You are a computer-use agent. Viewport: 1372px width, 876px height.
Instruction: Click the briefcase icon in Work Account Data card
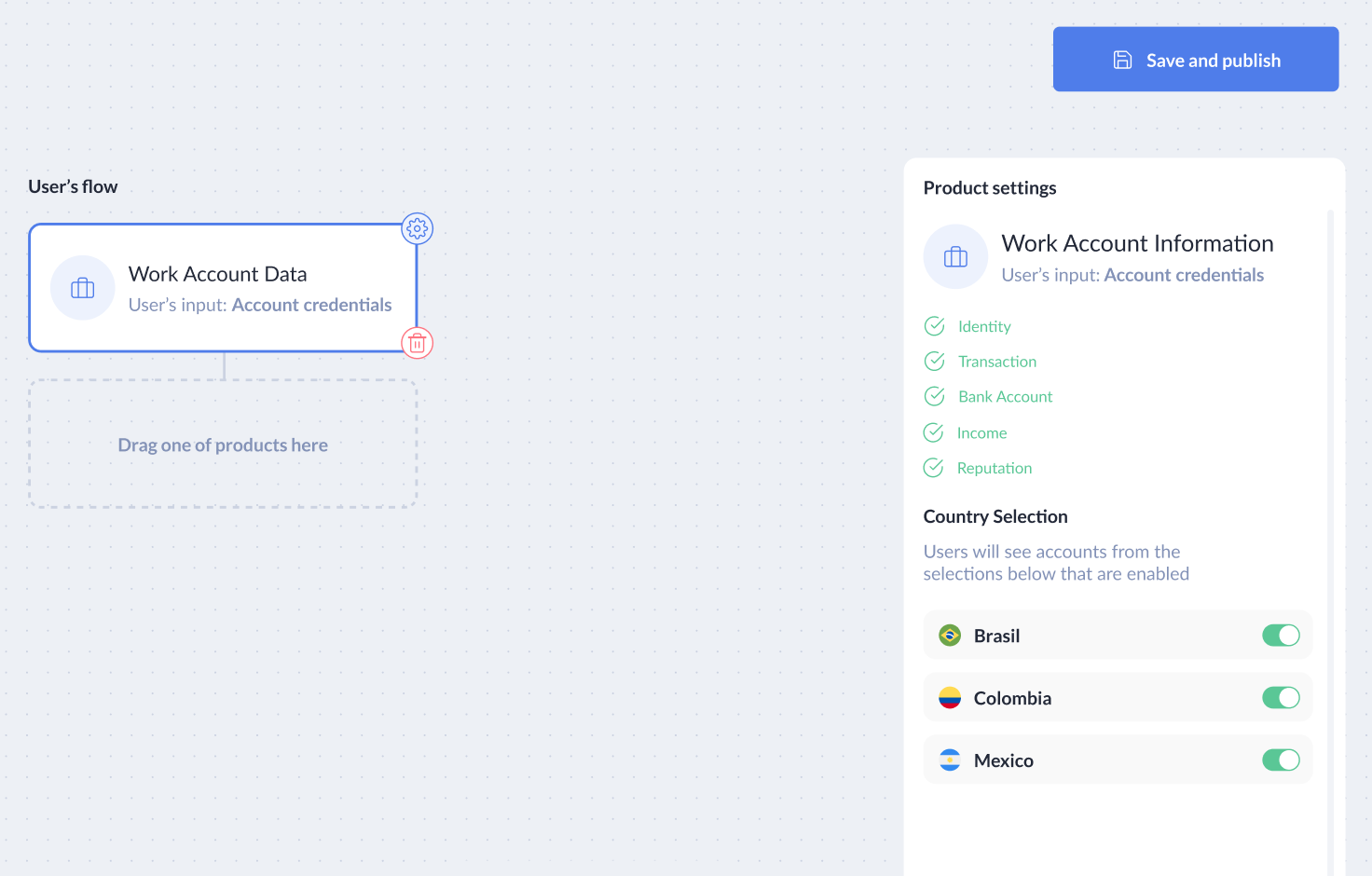pos(83,288)
